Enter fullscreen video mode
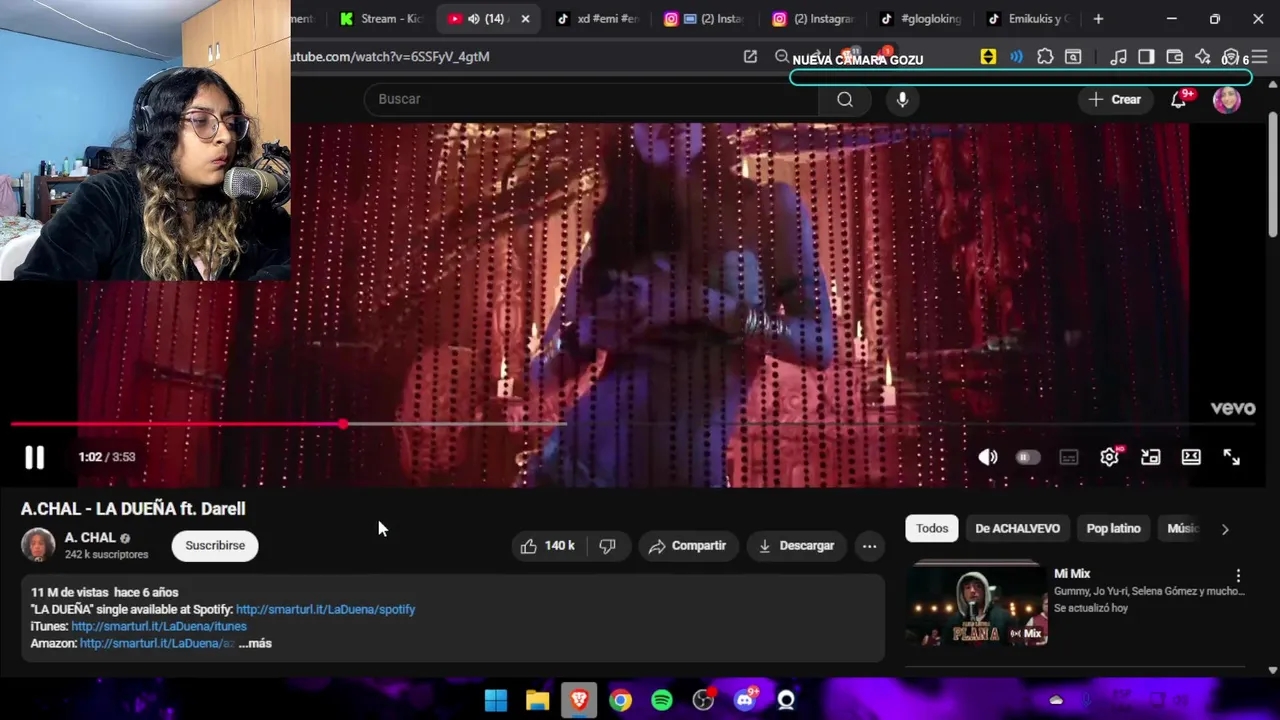 pyautogui.click(x=1232, y=457)
